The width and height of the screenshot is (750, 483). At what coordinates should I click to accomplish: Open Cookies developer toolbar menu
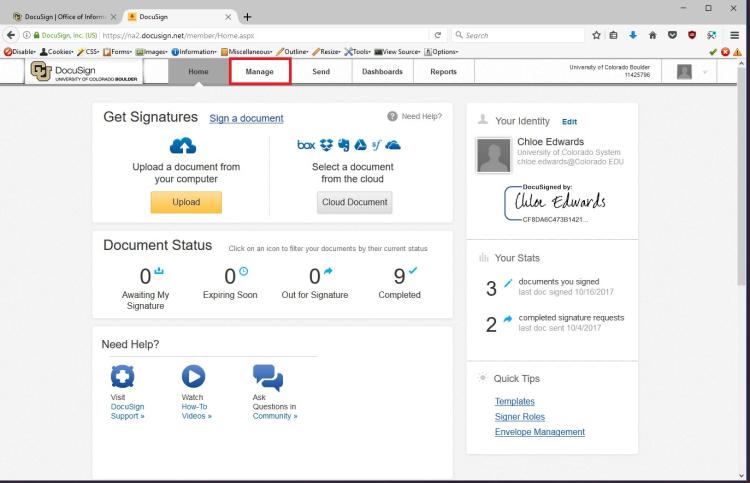click(56, 52)
